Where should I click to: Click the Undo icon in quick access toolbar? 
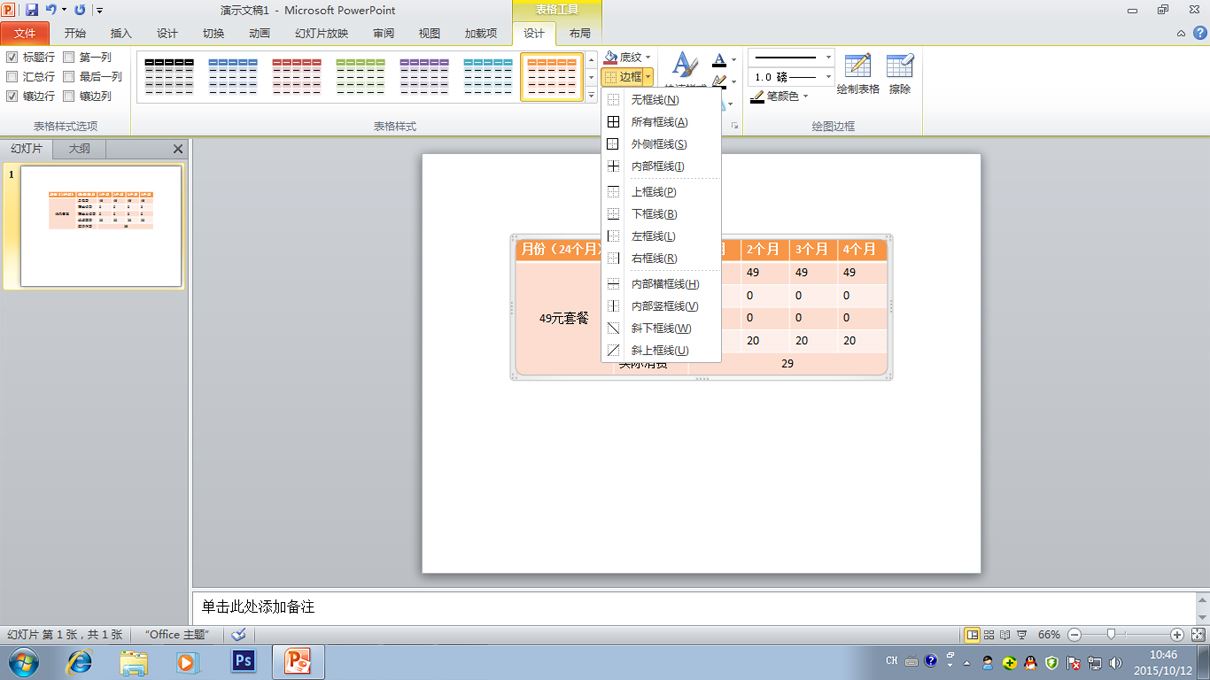(50, 10)
